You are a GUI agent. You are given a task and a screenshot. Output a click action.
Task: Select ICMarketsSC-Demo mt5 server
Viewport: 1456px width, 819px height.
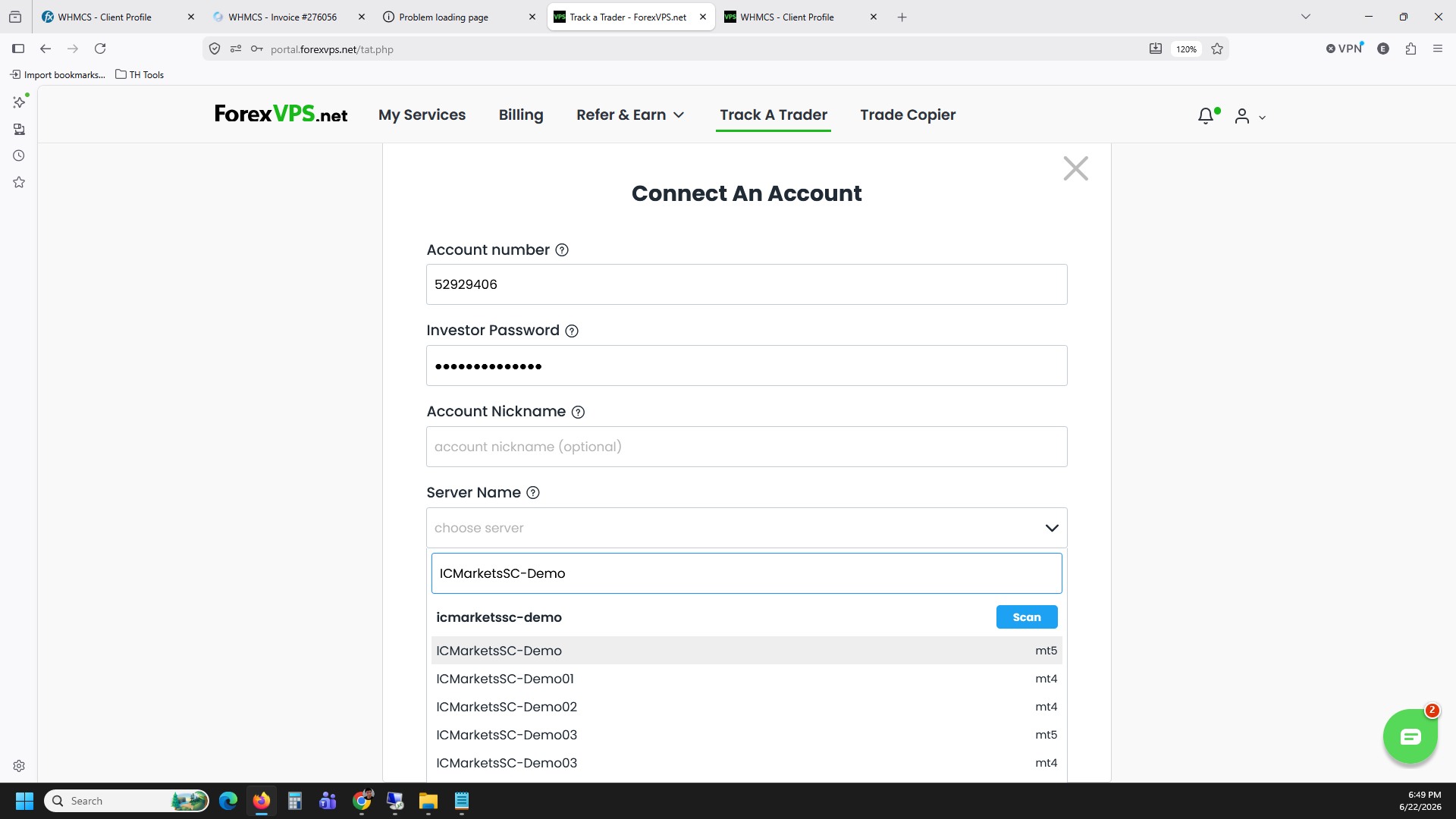(x=746, y=651)
